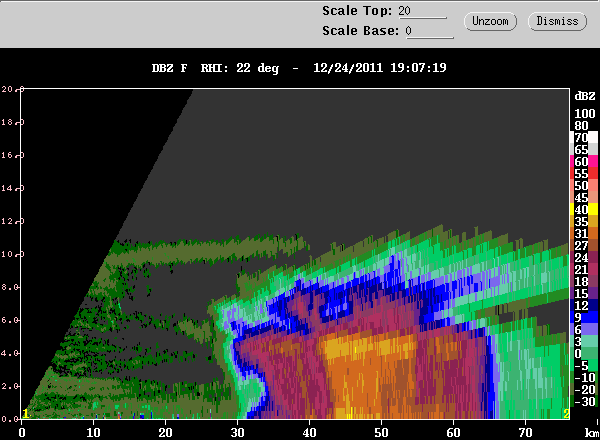Screen dimensions: 600x440
Task: Click the dBZ legend heading
Action: (585, 96)
